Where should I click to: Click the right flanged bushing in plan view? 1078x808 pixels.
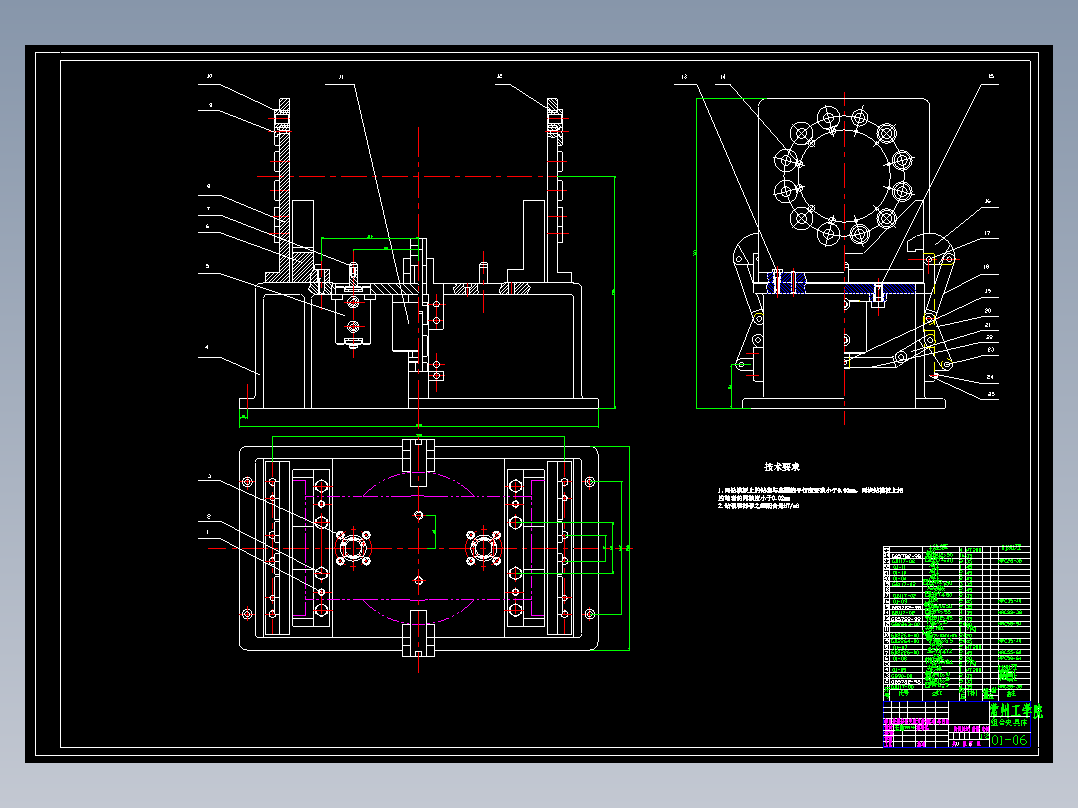(483, 548)
